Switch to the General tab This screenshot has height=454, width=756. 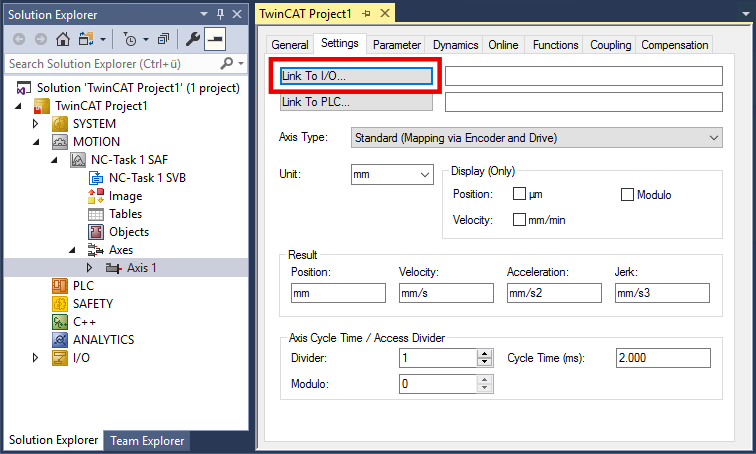[x=290, y=45]
